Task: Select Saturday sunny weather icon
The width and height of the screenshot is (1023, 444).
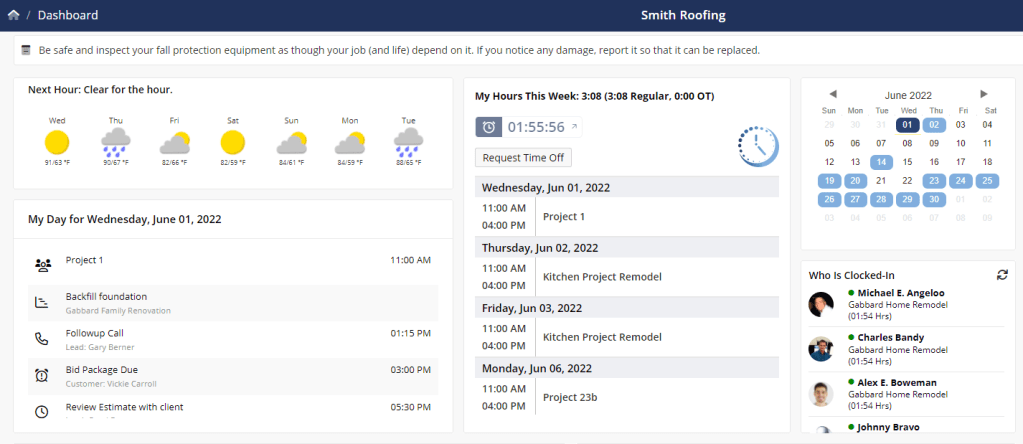Action: (233, 142)
